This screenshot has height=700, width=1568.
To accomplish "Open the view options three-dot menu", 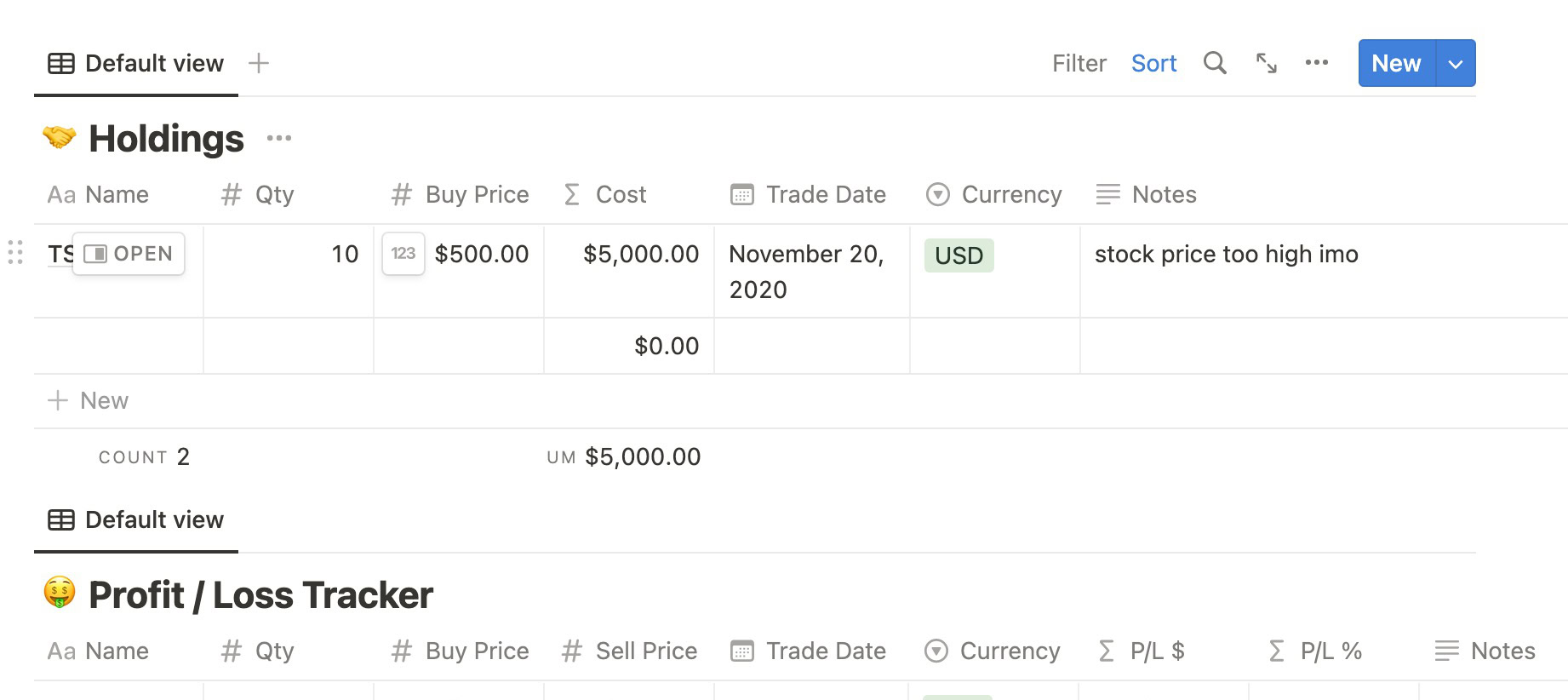I will coord(1317,63).
